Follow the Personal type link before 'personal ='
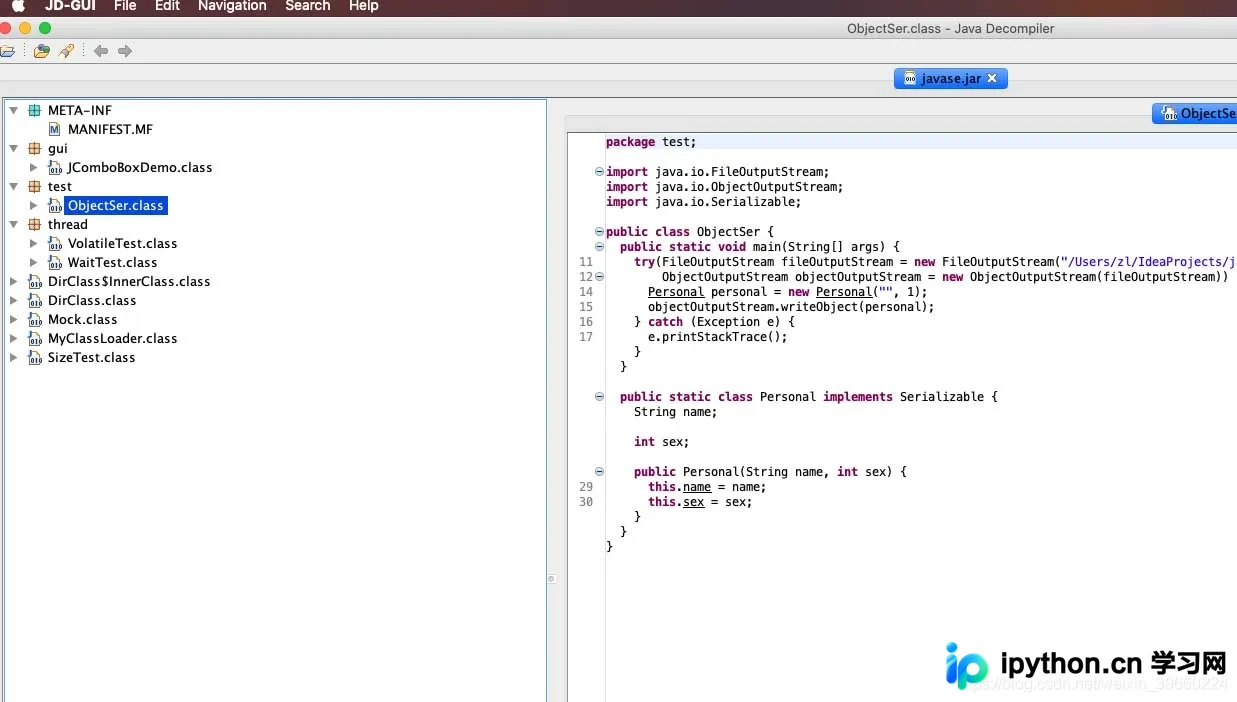Screen dimensions: 1237x702 [x=676, y=292]
